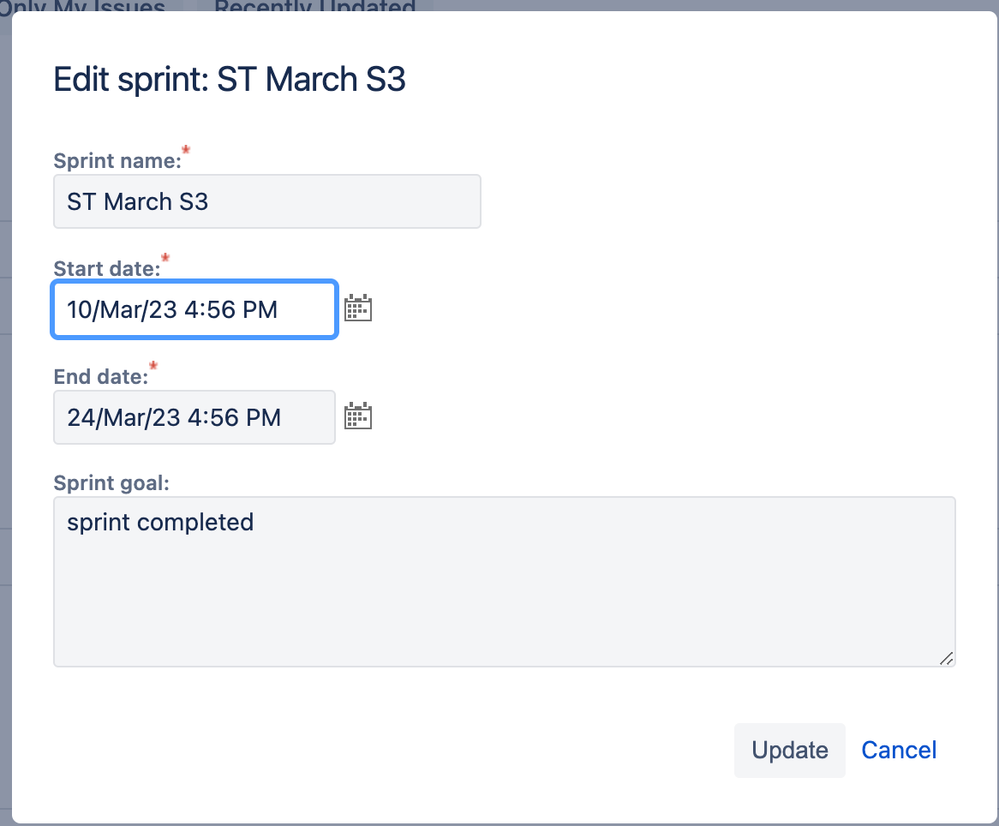999x826 pixels.
Task: Click the End date label
Action: 100,376
